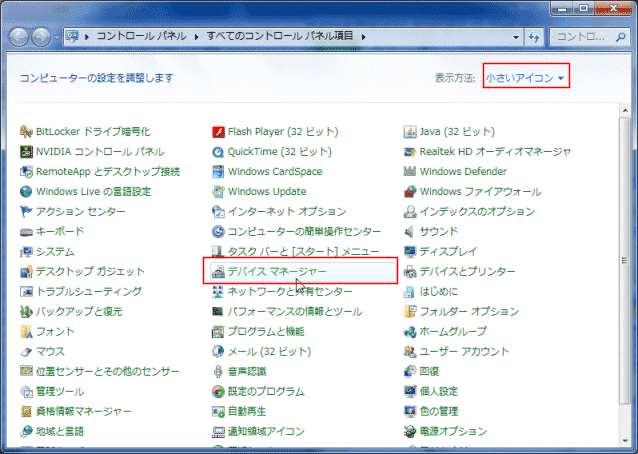Viewport: 638px width, 454px height.
Task: Open バックアップと復元 link
Action: click(79, 312)
